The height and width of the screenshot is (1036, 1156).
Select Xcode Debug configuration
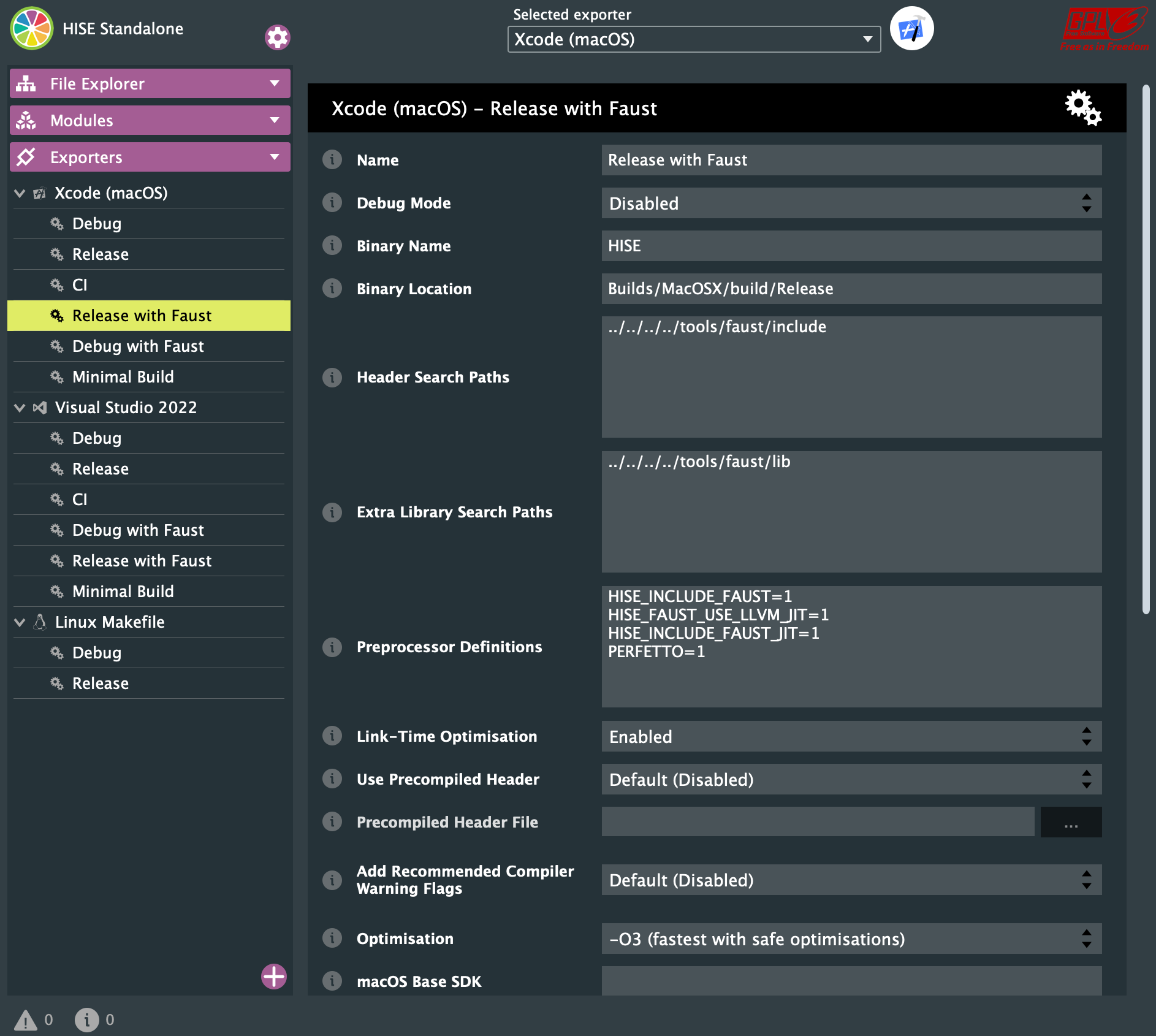(x=149, y=224)
